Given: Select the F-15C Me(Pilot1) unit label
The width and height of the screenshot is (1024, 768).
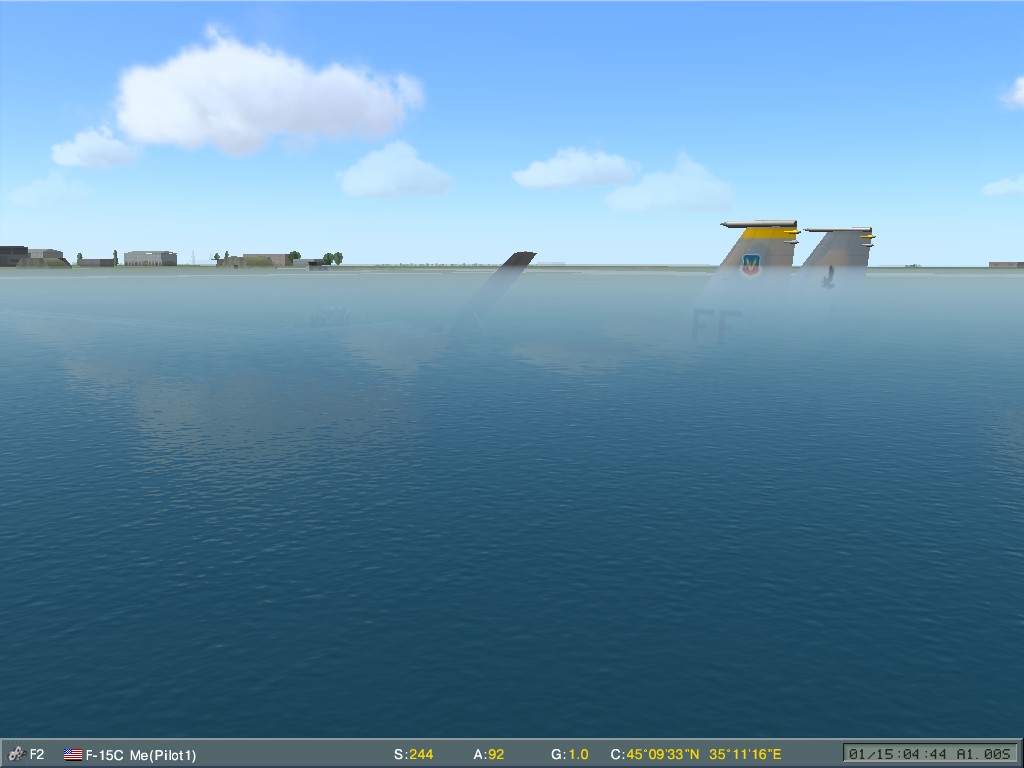Looking at the screenshot, I should point(141,754).
